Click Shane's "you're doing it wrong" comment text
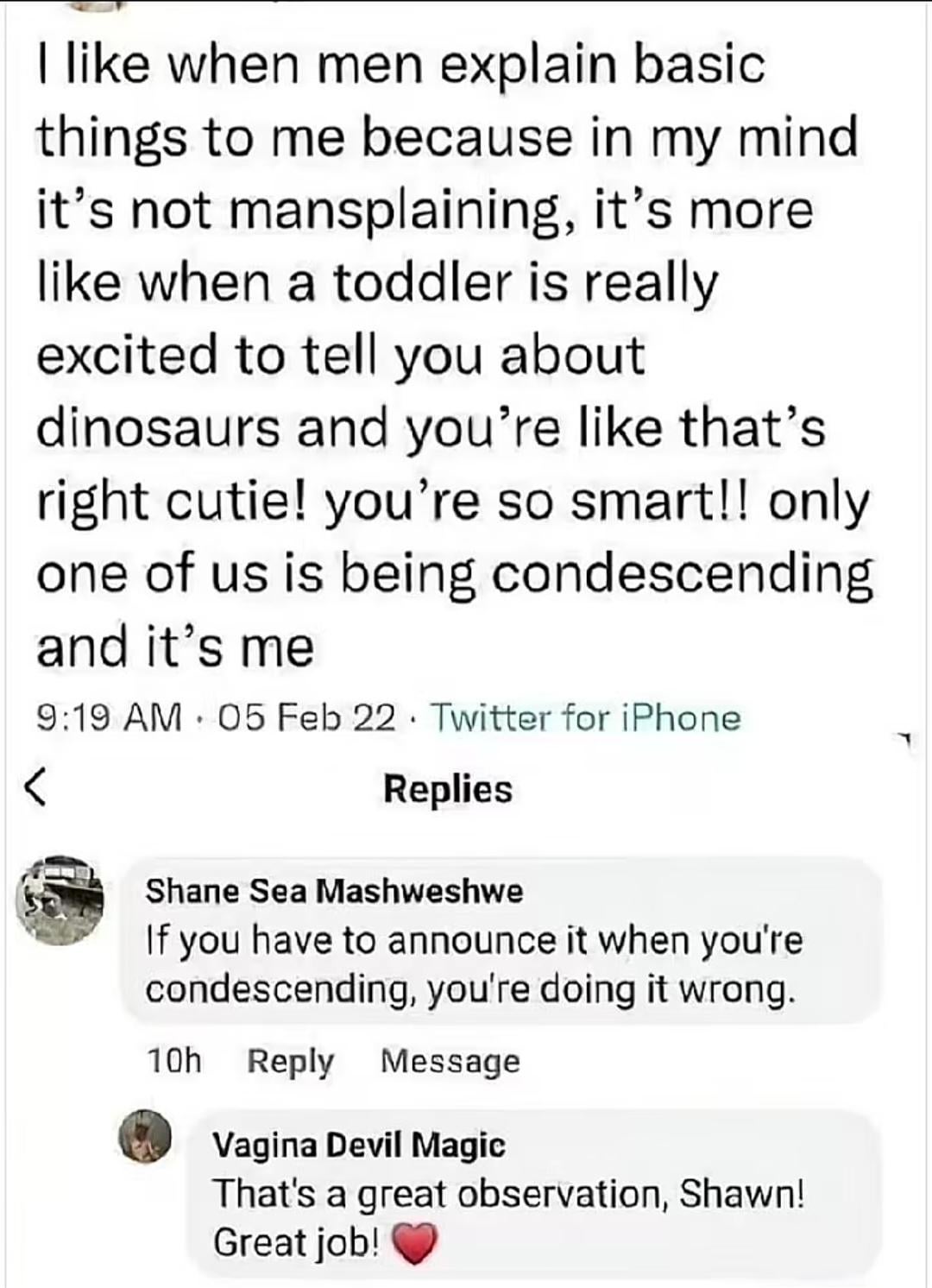Viewport: 932px width, 1288px height. tap(469, 989)
